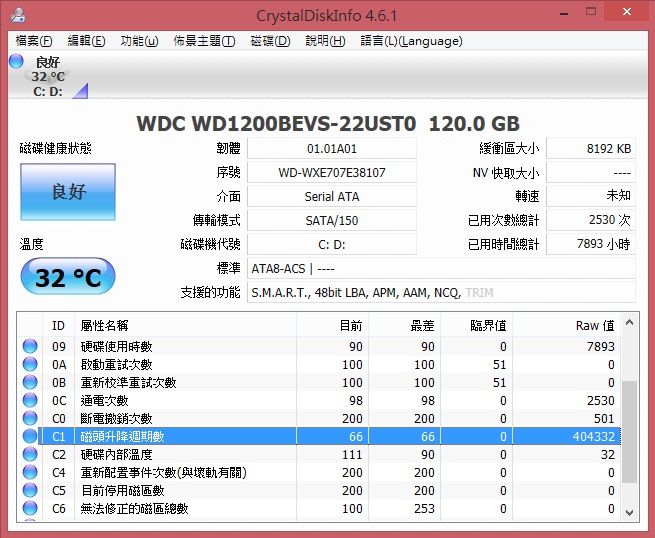Open the 說明(H) menu
Image resolution: width=655 pixels, height=538 pixels.
click(x=325, y=41)
